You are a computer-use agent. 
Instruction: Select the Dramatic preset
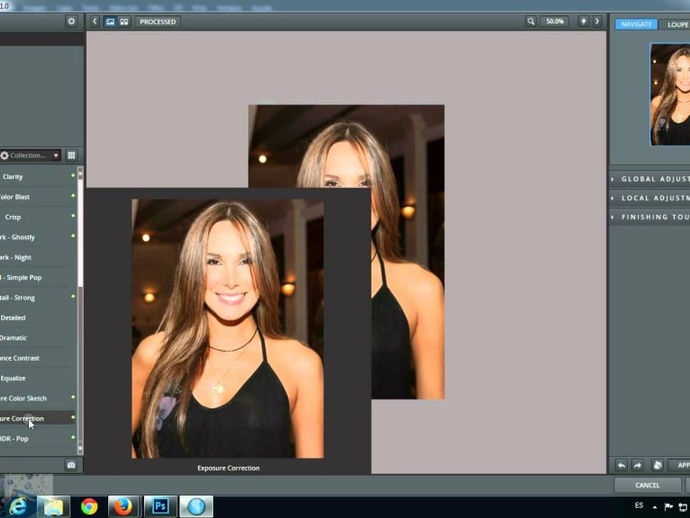[38, 338]
